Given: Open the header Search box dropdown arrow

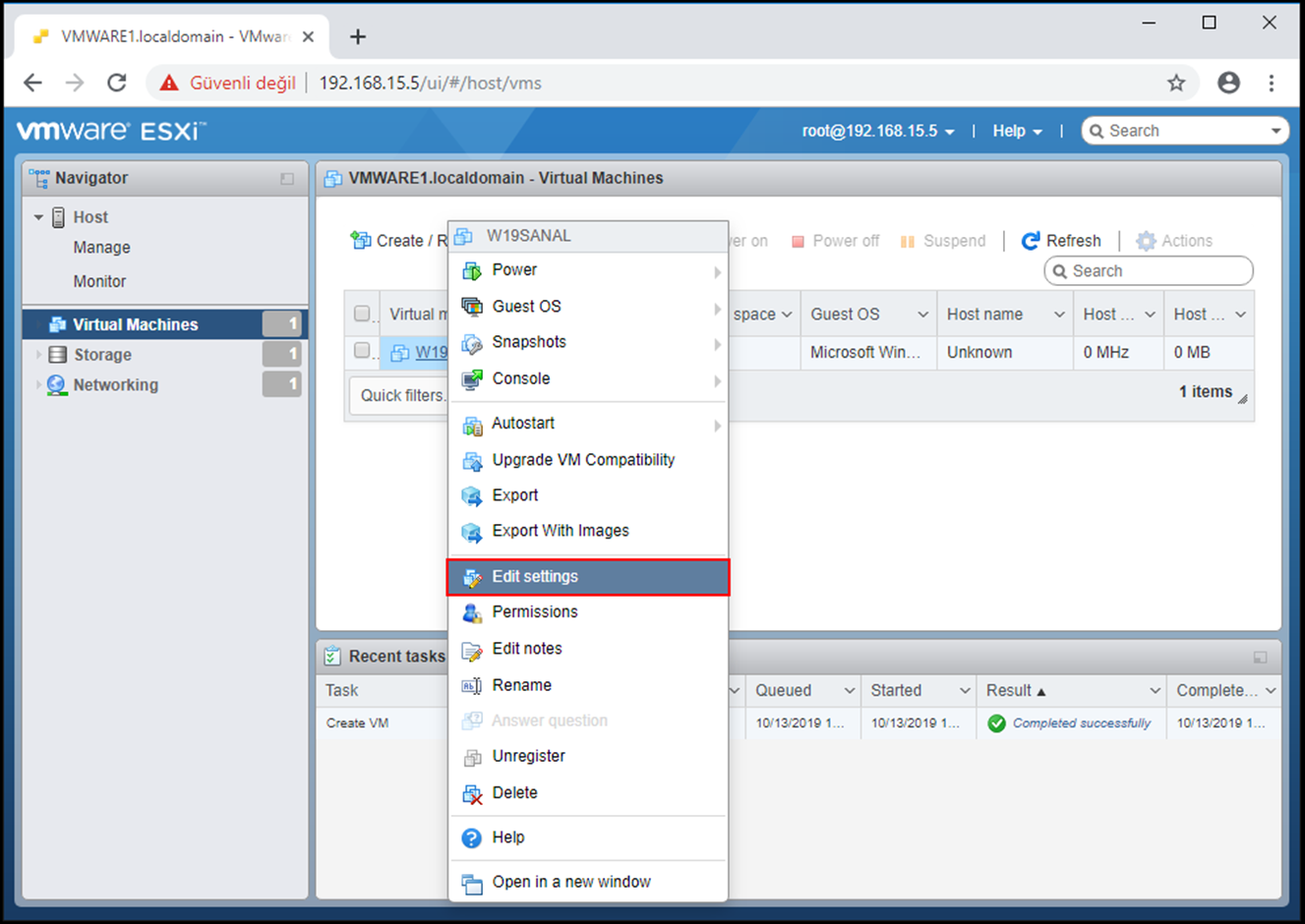Looking at the screenshot, I should tap(1275, 131).
